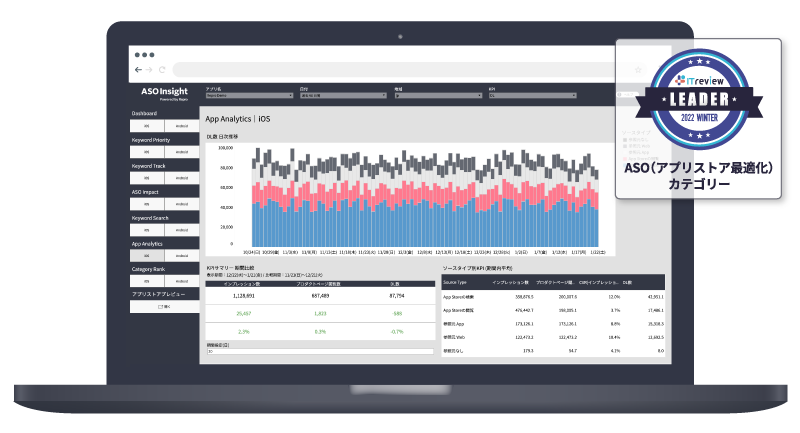Select Android under Keyword Track
Viewport: 800px width, 433px height.
pos(182,178)
